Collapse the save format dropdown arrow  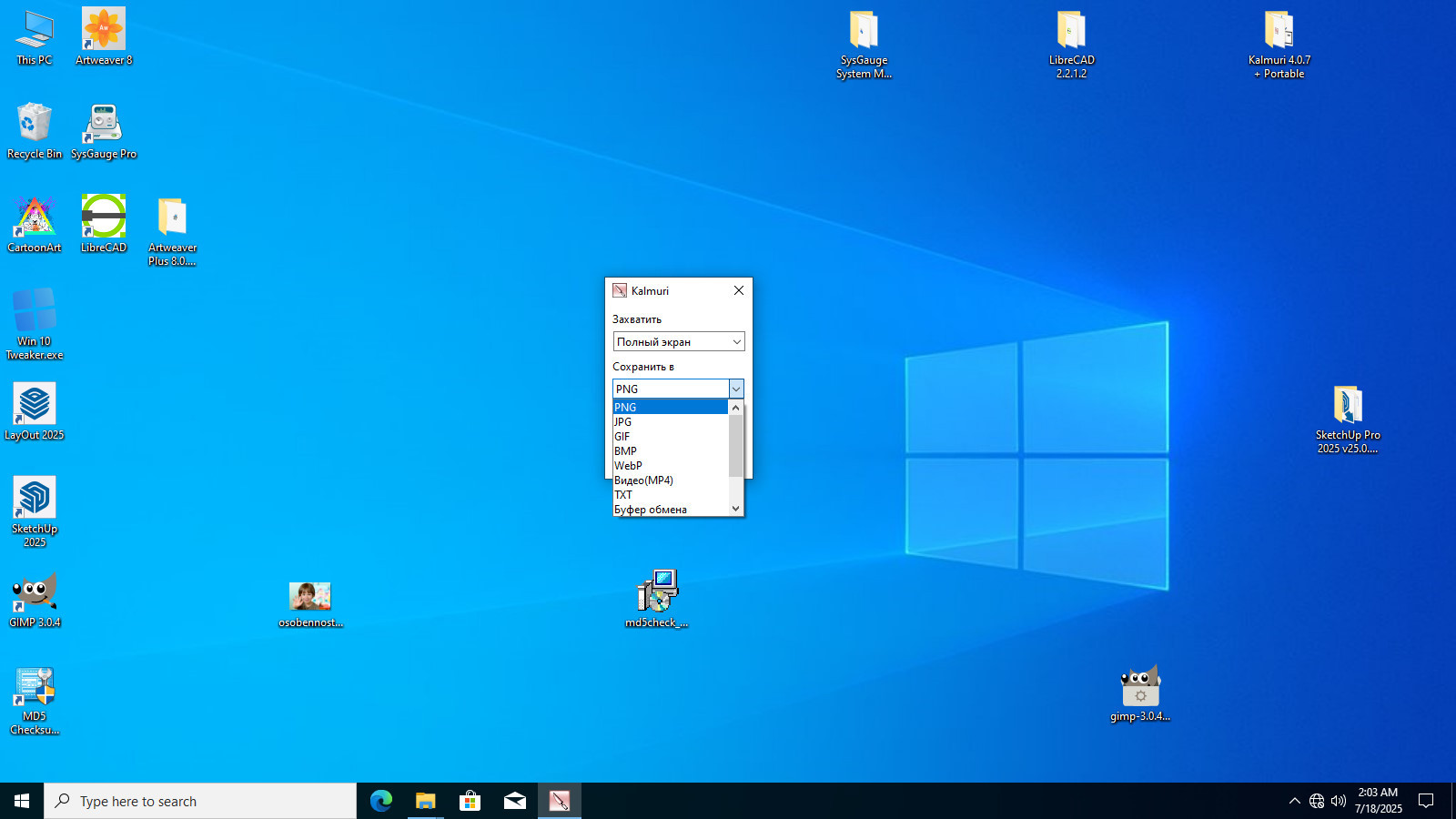pos(736,389)
